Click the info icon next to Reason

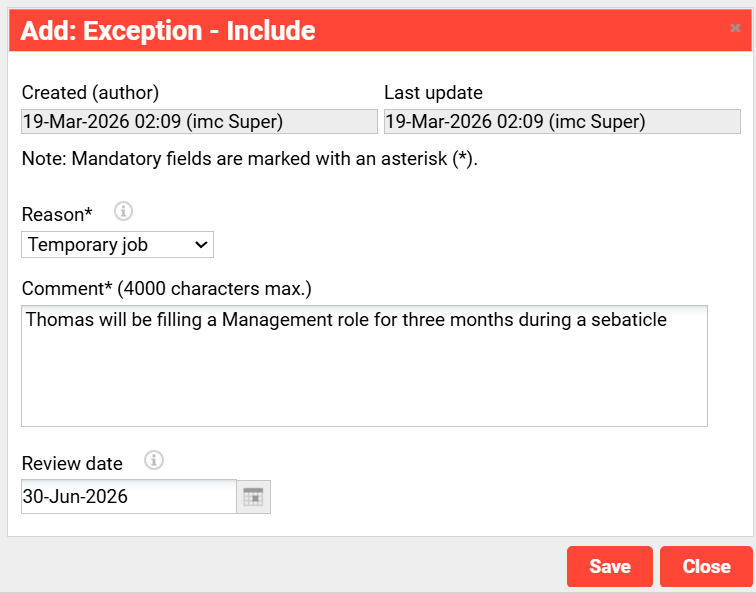(x=123, y=211)
